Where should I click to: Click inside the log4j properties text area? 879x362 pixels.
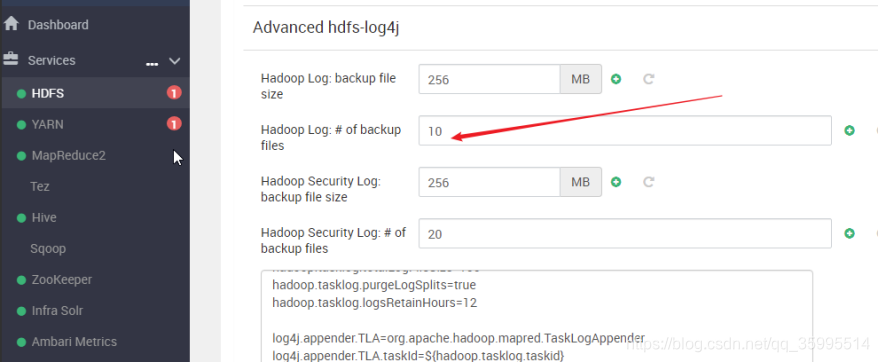[x=536, y=317]
